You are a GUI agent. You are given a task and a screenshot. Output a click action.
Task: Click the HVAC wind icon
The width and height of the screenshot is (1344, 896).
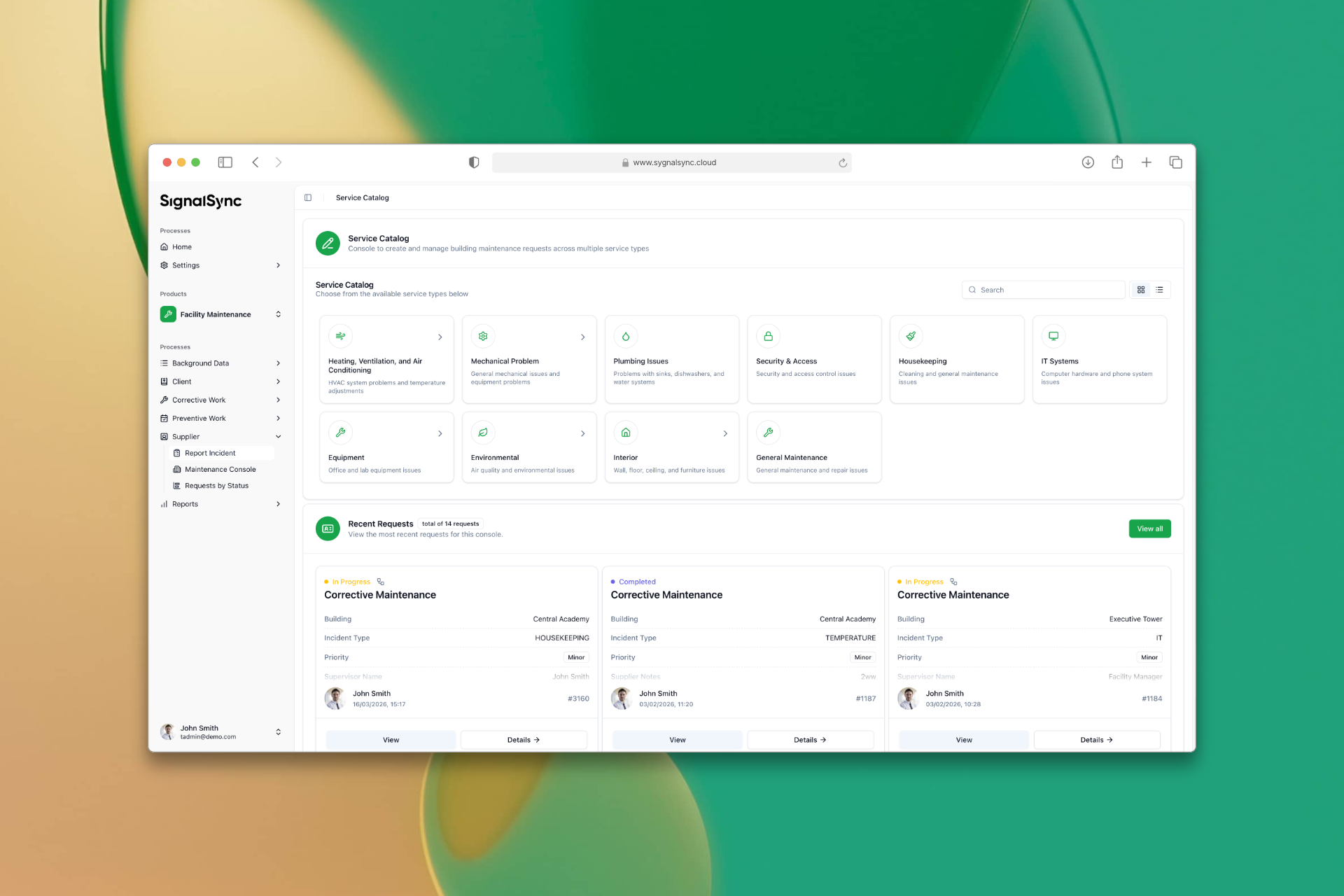(340, 337)
